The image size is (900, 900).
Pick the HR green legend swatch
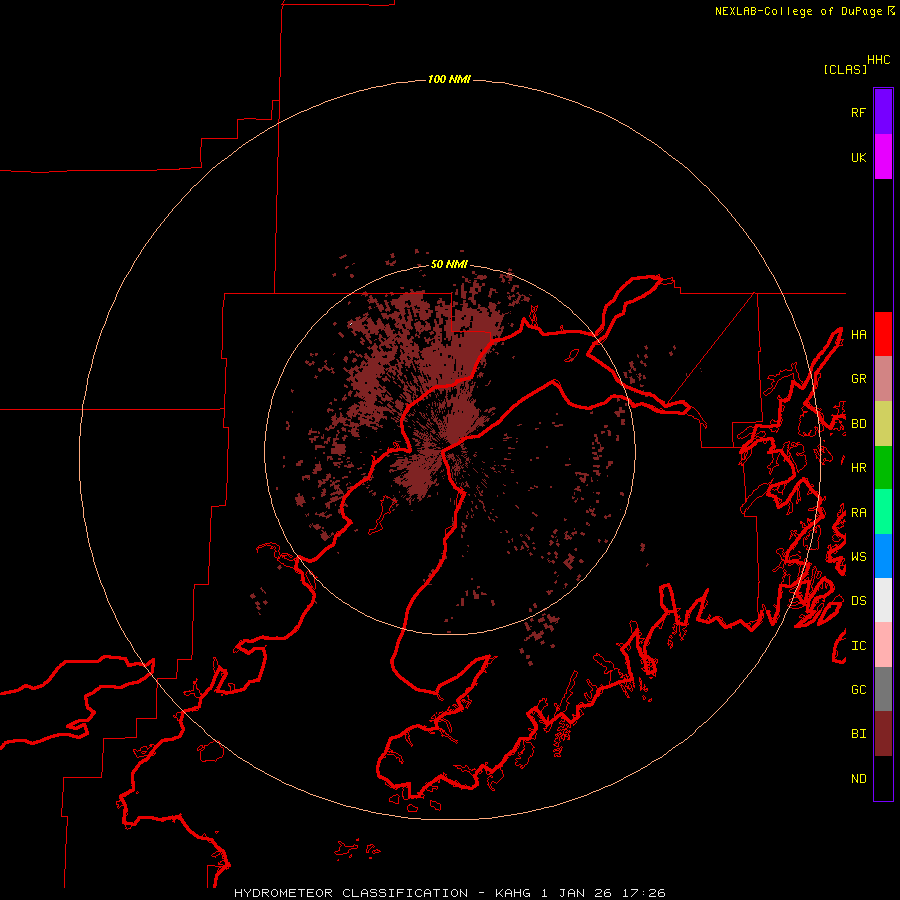point(883,468)
